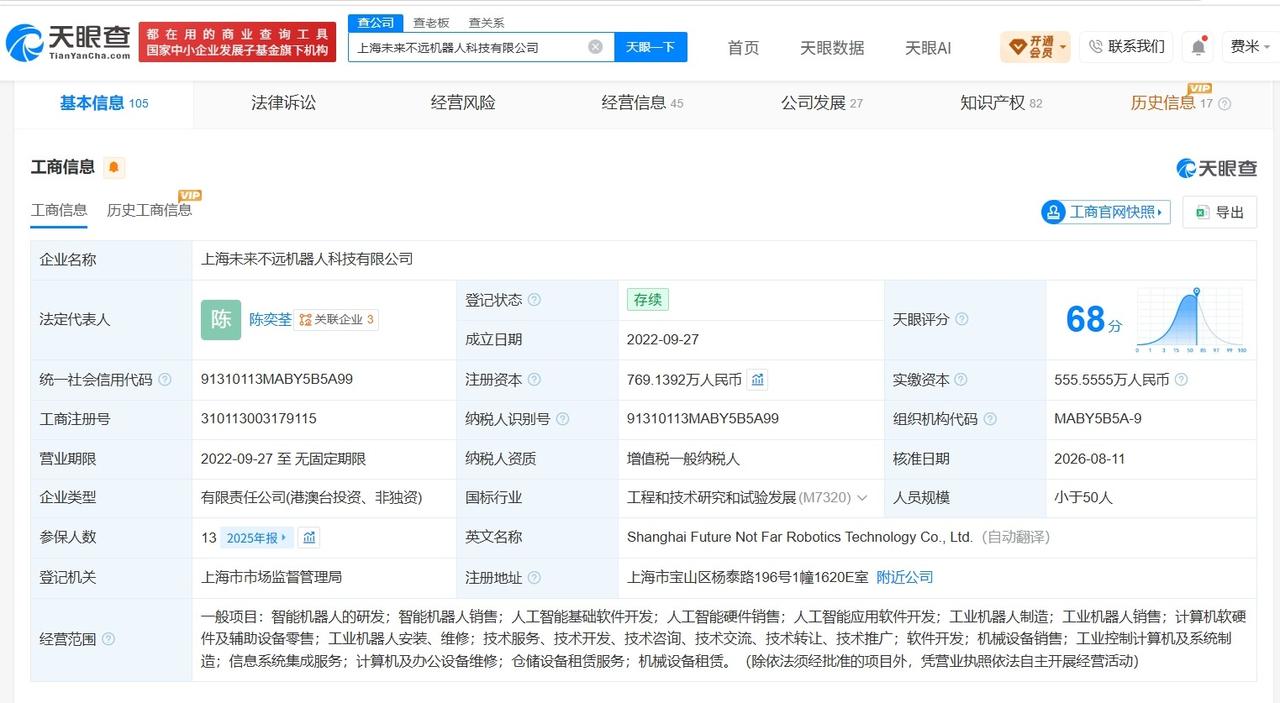
Task: Click establishment date 2022-09-27 under 成立日期
Action: click(x=663, y=340)
